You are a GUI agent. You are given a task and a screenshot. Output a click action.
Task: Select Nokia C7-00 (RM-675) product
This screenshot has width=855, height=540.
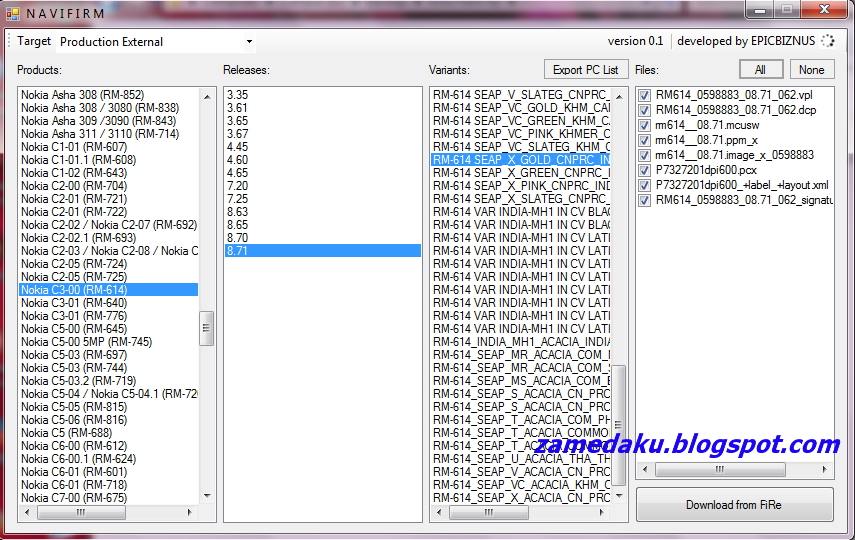109,498
